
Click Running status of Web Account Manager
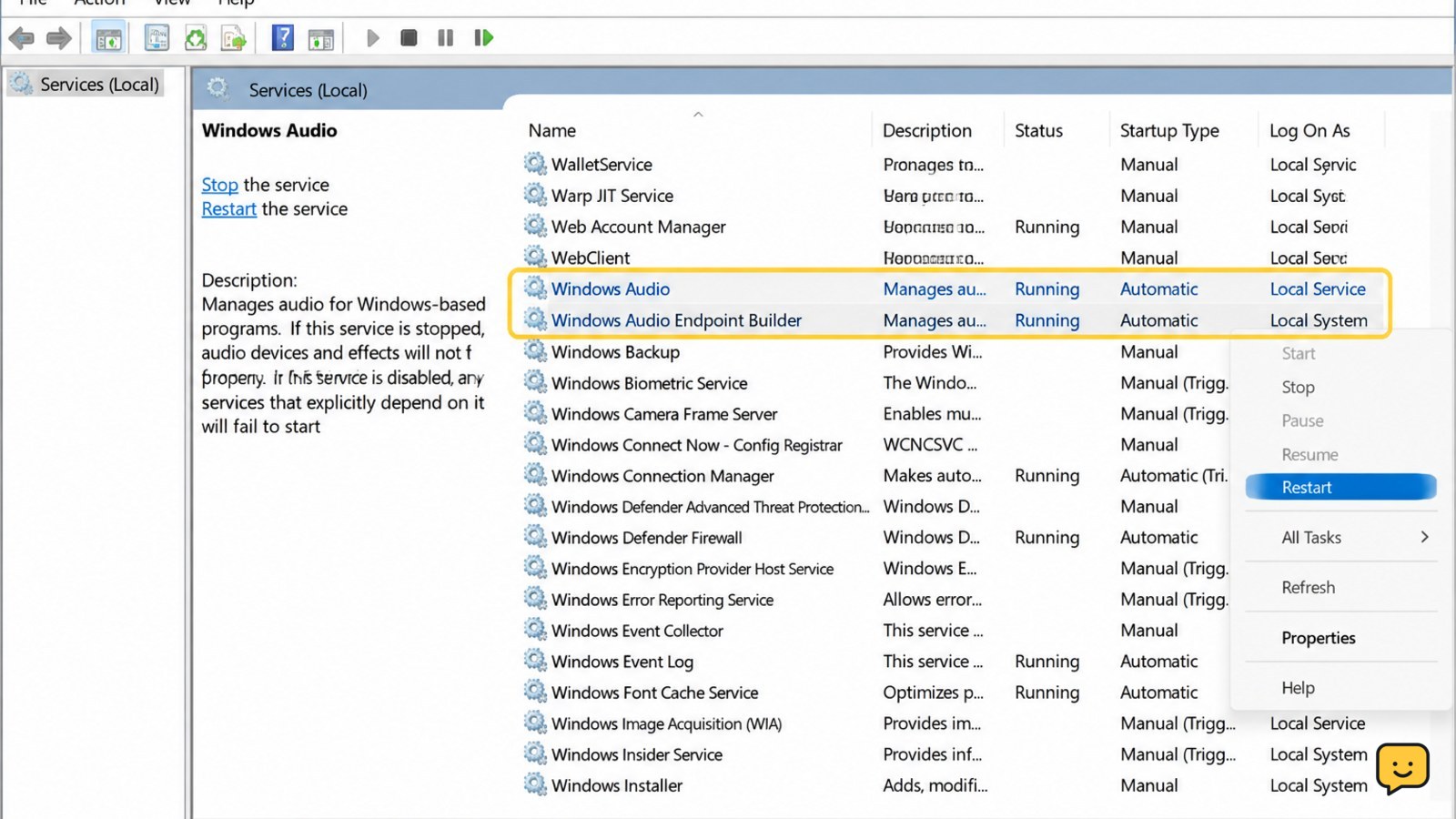[1046, 227]
